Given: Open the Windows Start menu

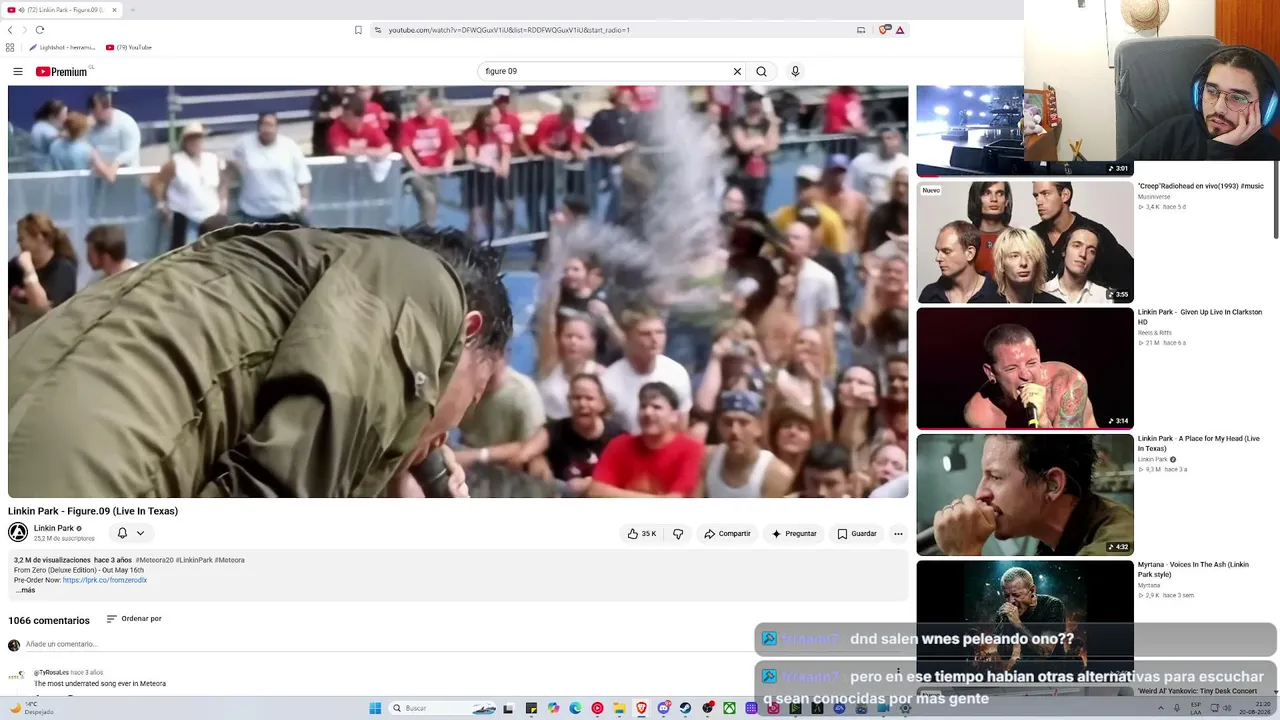Looking at the screenshot, I should (x=375, y=708).
